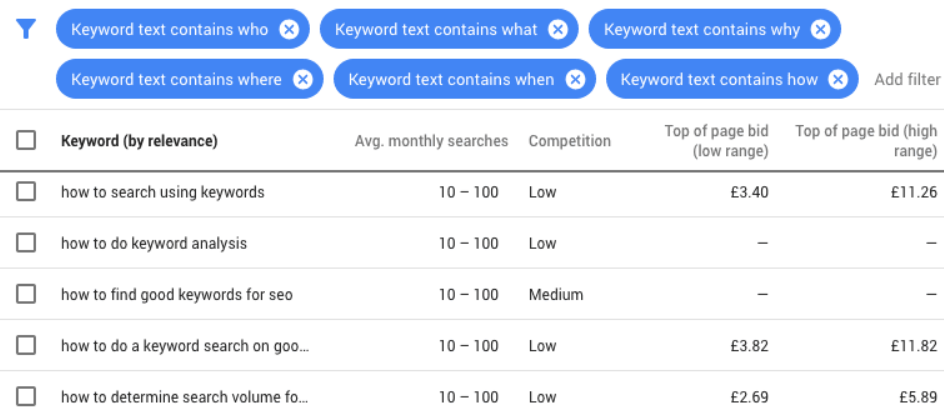This screenshot has width=944, height=419.
Task: Click the blue filter funnel icon
Action: point(25,29)
